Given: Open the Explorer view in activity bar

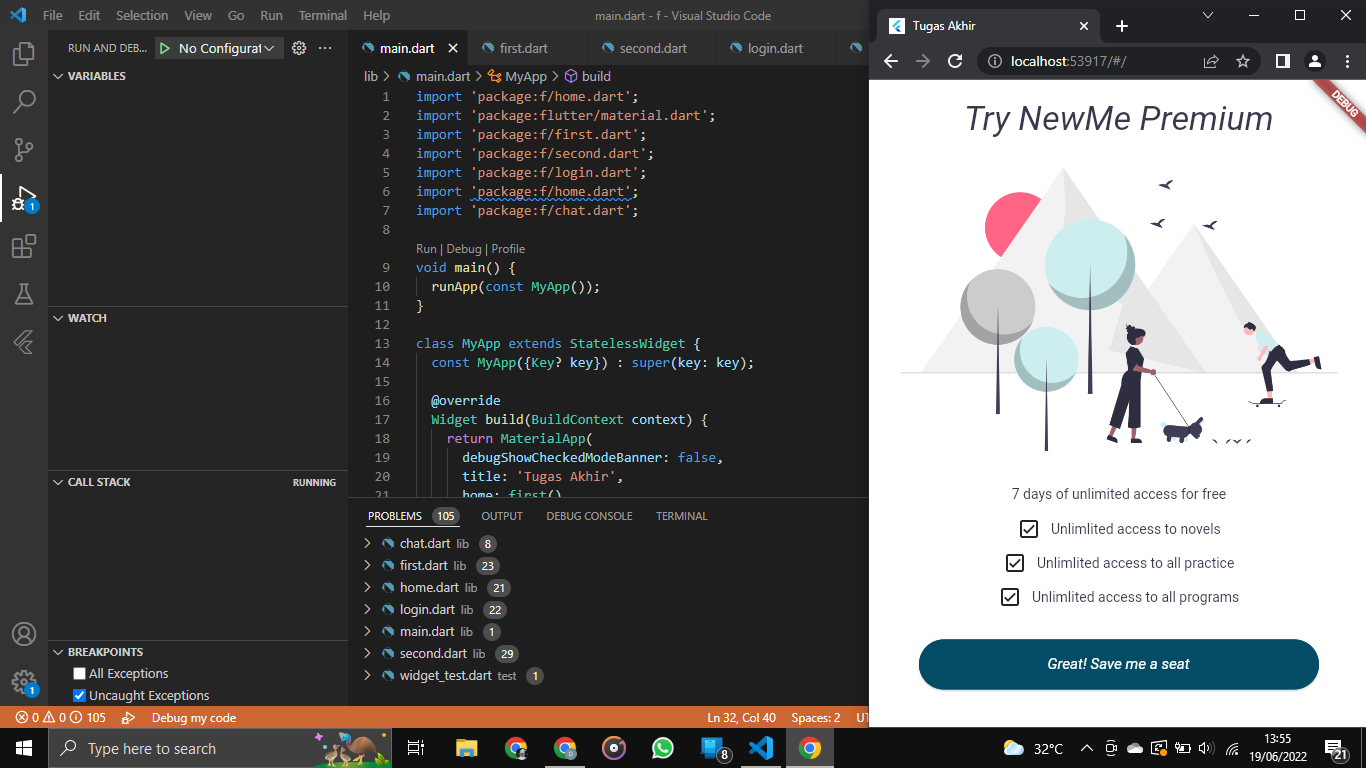Looking at the screenshot, I should point(24,53).
